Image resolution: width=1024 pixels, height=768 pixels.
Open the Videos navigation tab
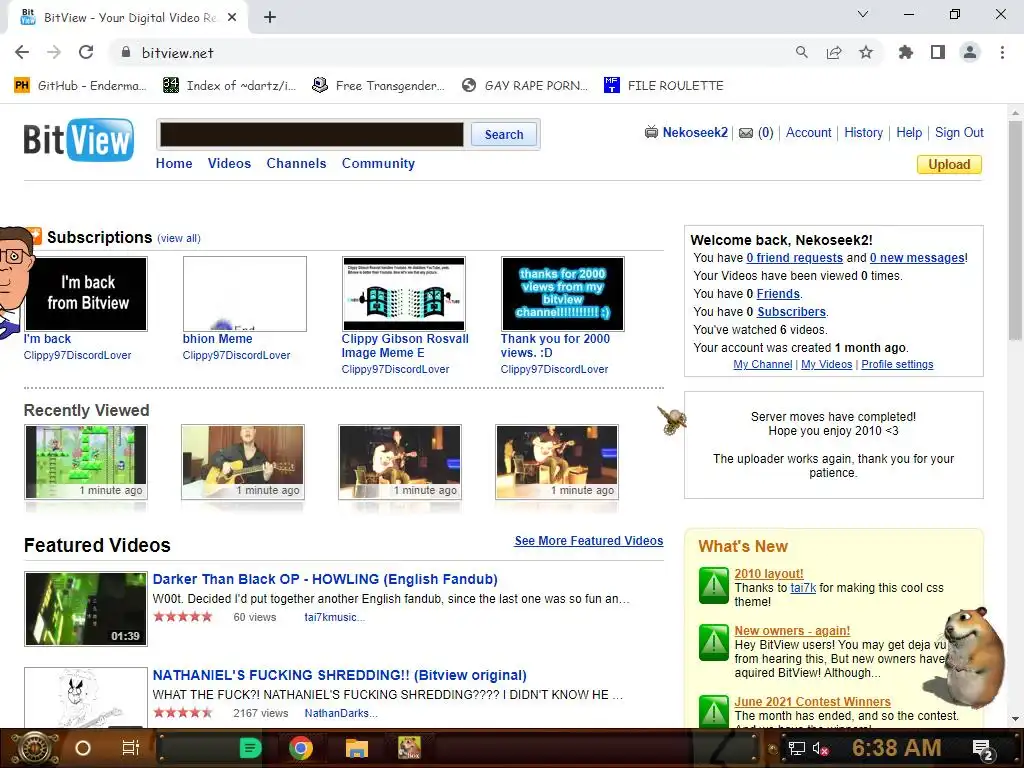point(229,163)
